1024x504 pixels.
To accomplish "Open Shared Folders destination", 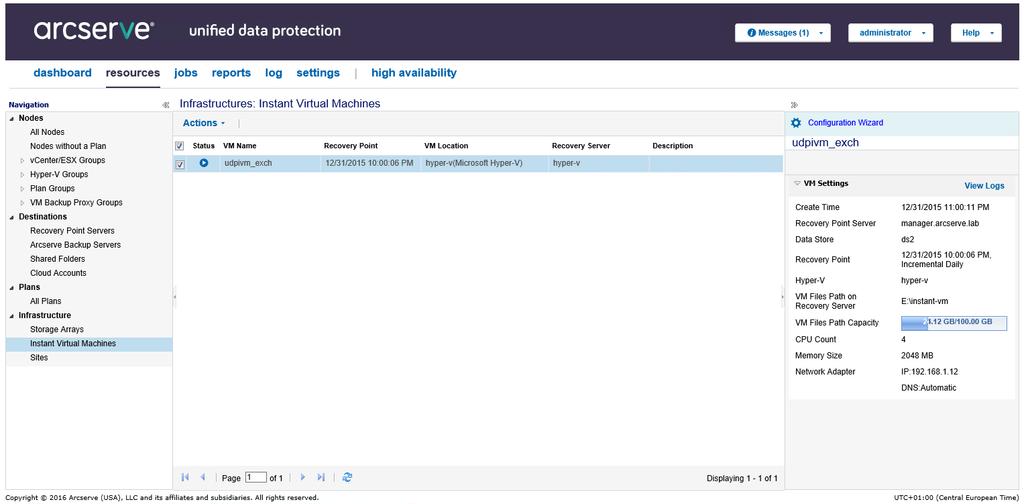I will point(58,259).
